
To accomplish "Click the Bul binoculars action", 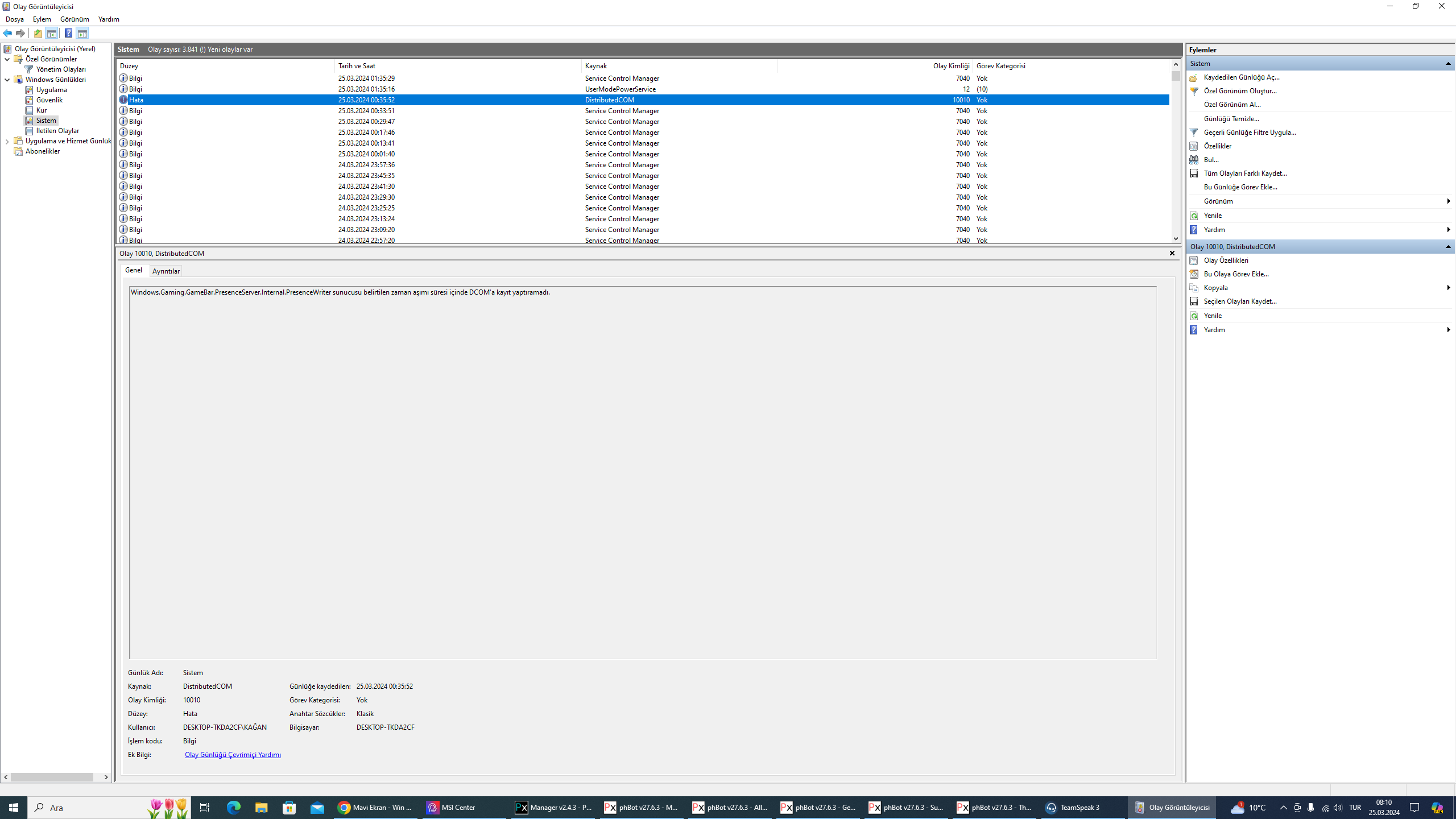I will 1211,160.
